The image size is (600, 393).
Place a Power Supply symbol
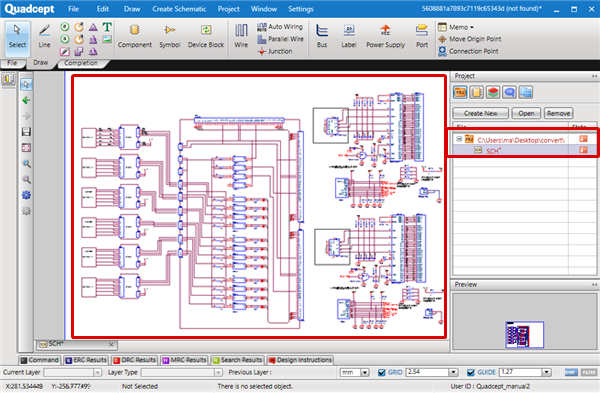click(385, 36)
